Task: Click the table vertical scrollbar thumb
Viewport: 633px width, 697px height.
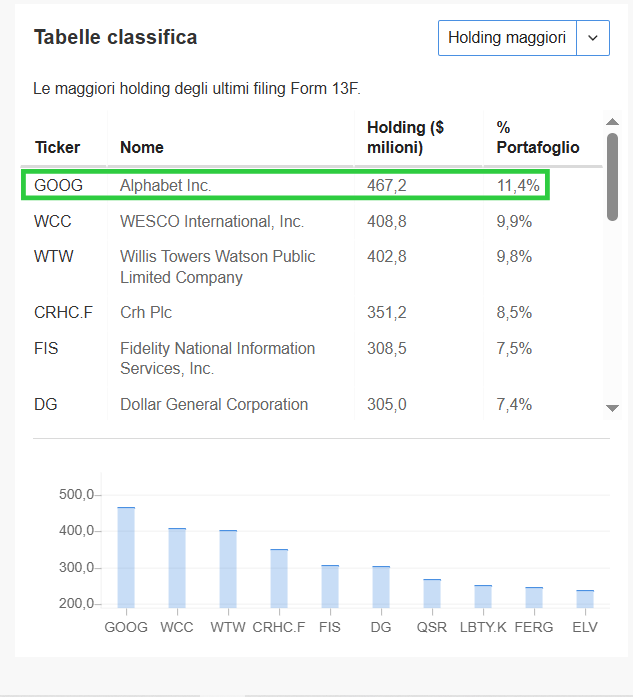Action: pos(613,176)
